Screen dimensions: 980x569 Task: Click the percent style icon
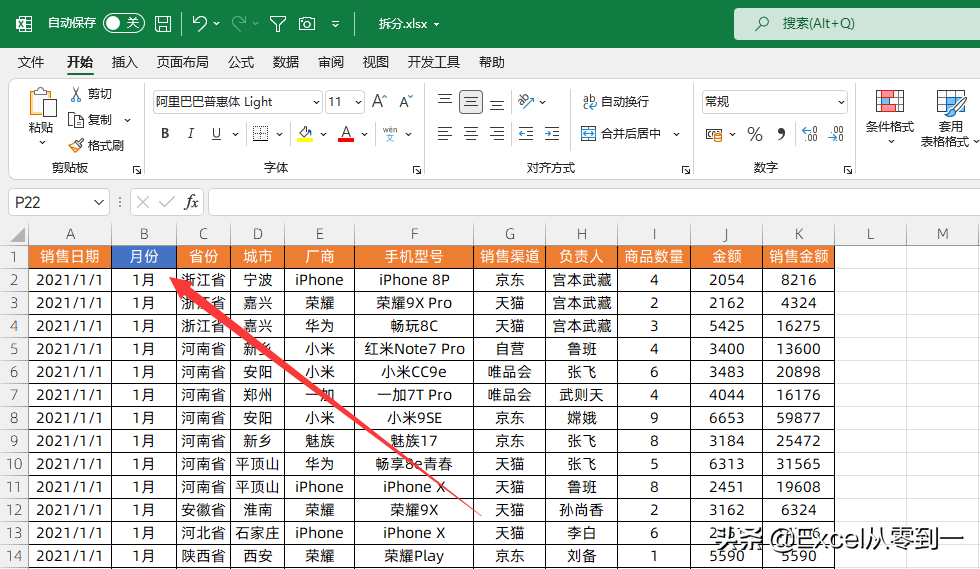755,134
